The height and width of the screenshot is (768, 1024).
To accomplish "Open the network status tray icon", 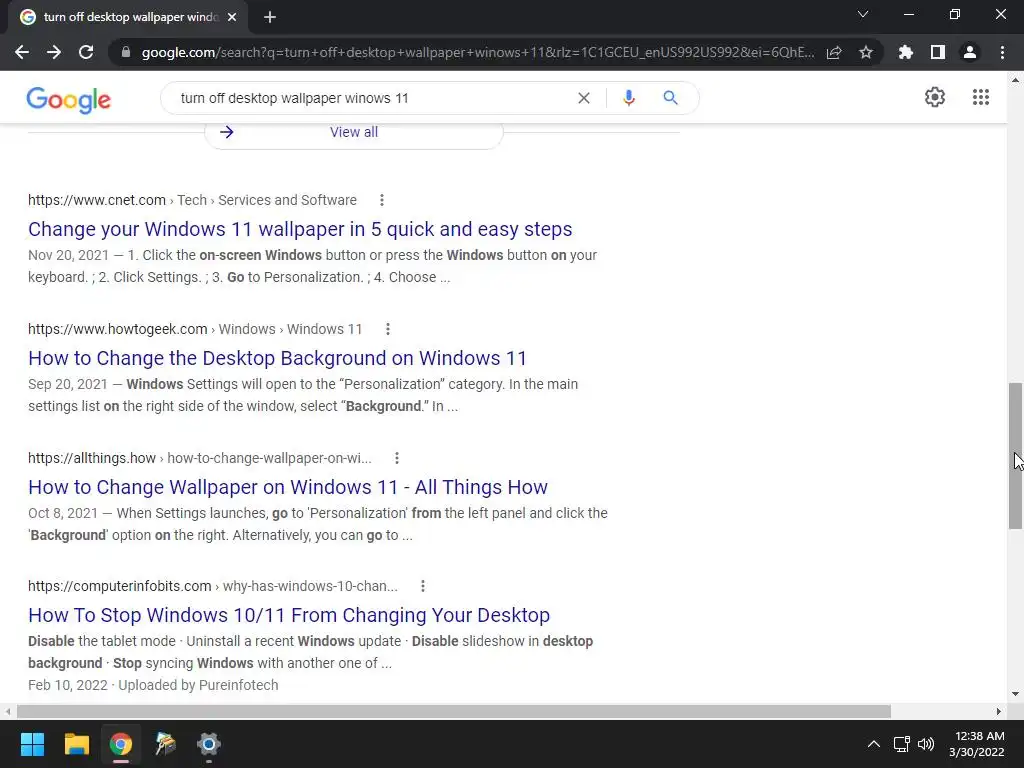I will pos(902,744).
